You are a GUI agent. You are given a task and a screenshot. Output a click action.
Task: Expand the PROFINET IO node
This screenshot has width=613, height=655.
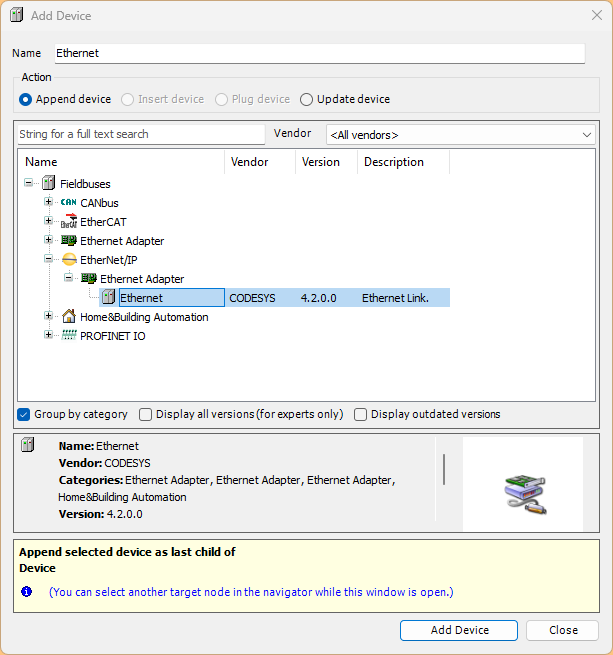click(48, 335)
